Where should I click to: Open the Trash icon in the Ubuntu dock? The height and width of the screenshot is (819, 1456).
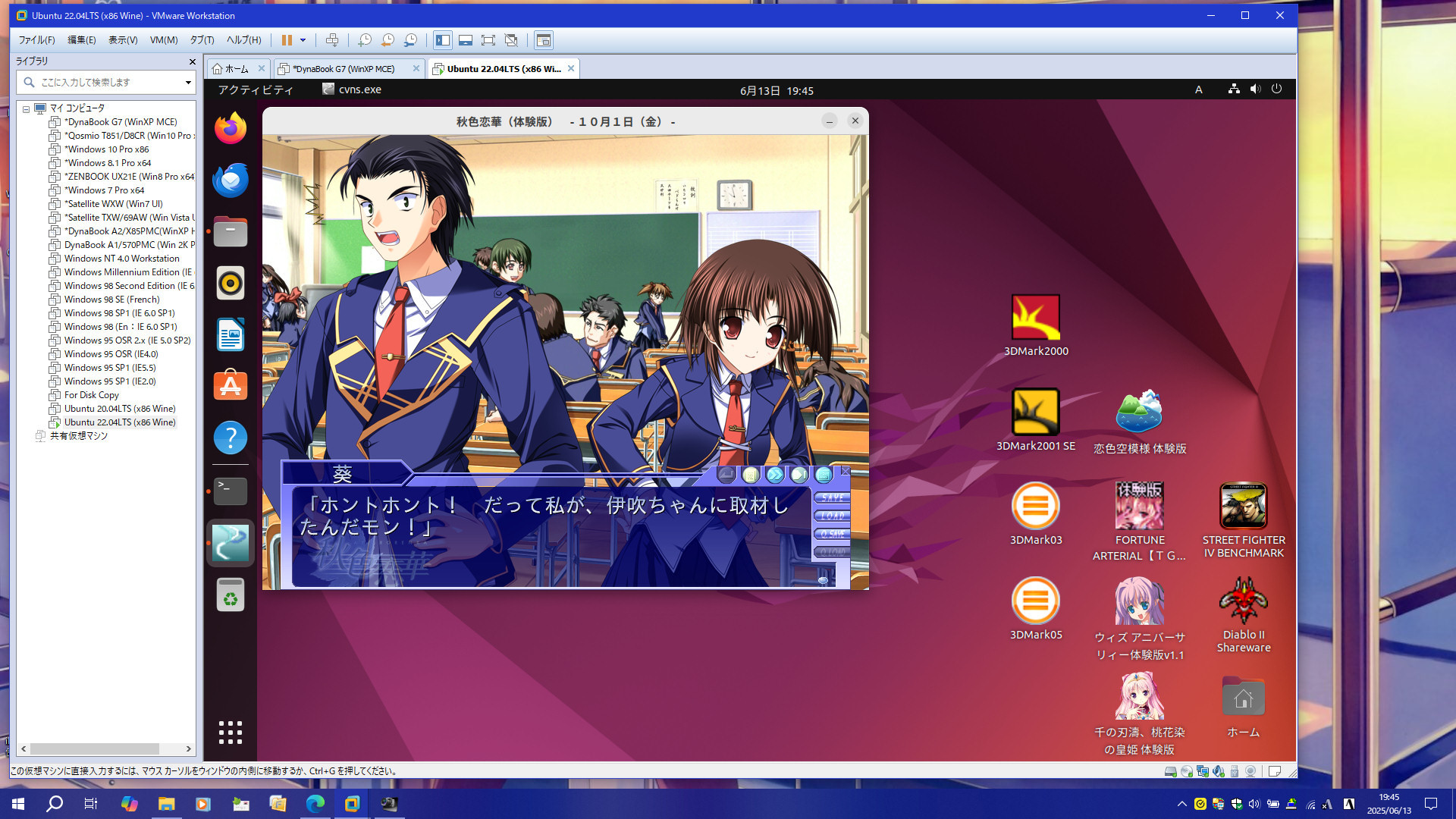(x=231, y=595)
